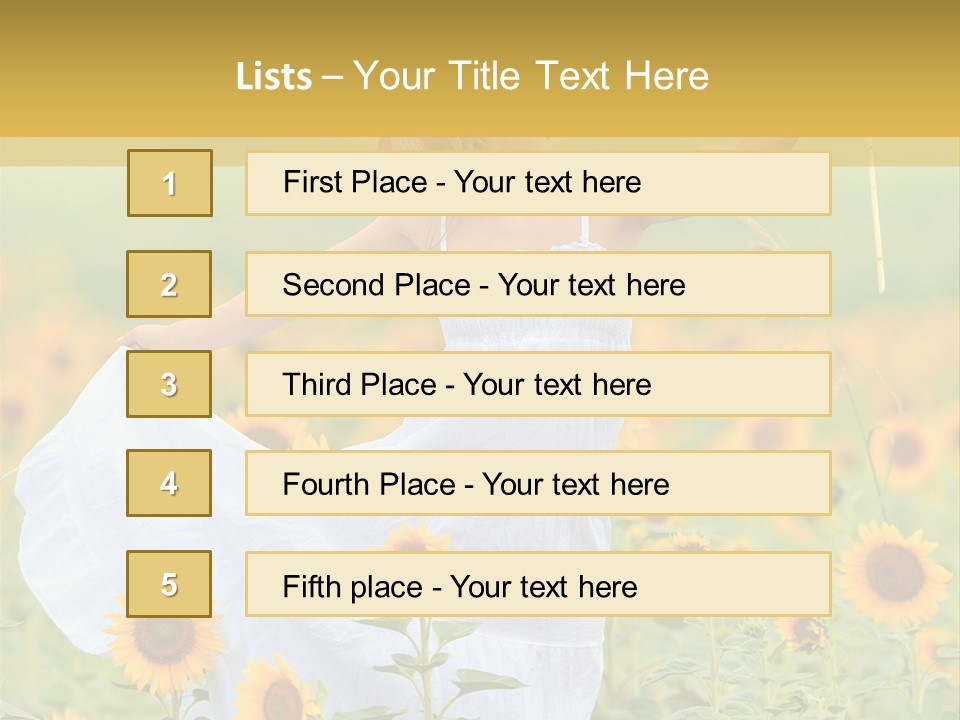Click 'Your Title Text Here' heading

[x=531, y=76]
